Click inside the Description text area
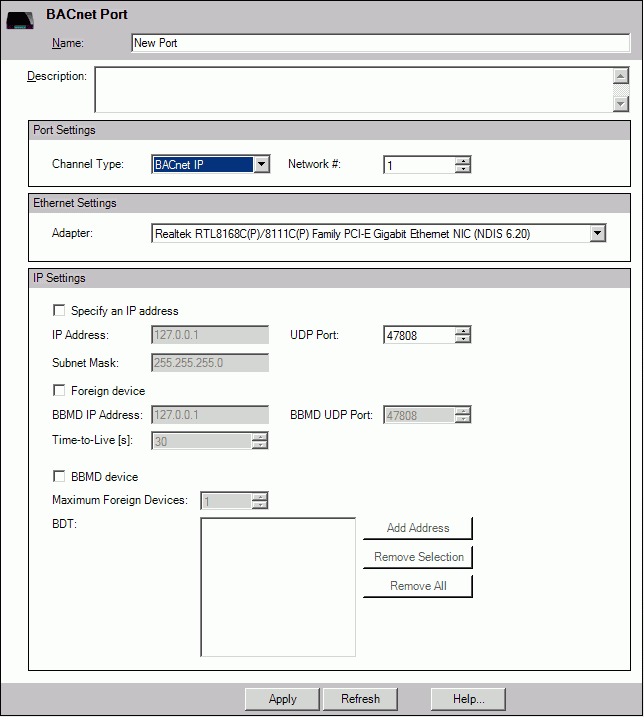Screen dimensions: 644x717 point(353,90)
